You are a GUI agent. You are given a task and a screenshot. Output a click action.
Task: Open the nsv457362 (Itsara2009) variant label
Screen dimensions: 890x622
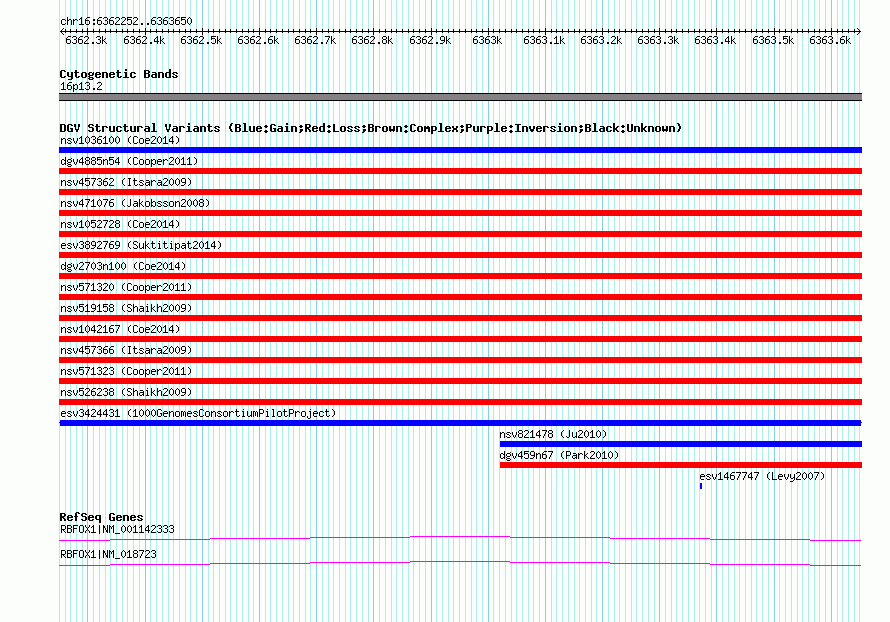point(126,182)
